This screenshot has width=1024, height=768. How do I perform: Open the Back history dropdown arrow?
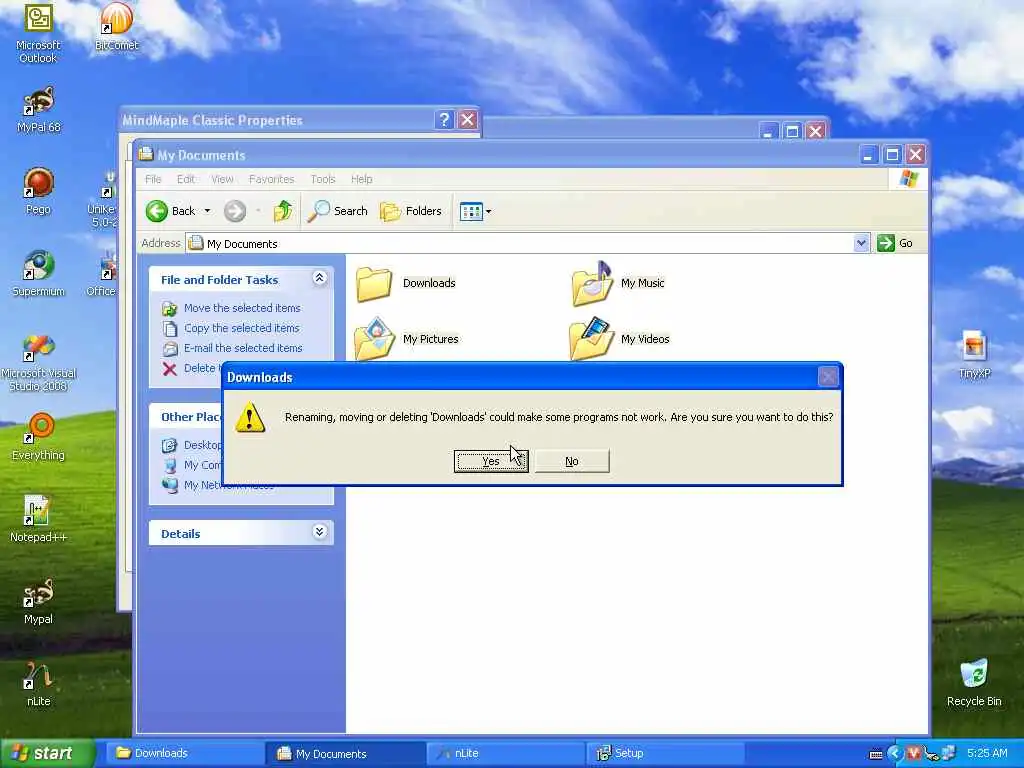pyautogui.click(x=207, y=211)
